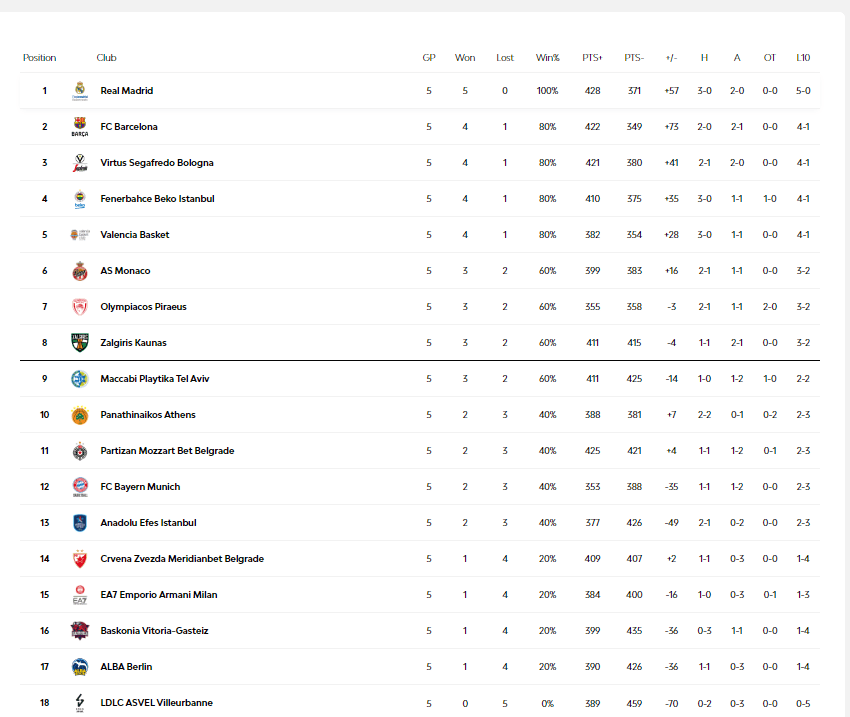The height and width of the screenshot is (717, 850).
Task: Click the FC Barcelona crest icon
Action: pos(80,127)
